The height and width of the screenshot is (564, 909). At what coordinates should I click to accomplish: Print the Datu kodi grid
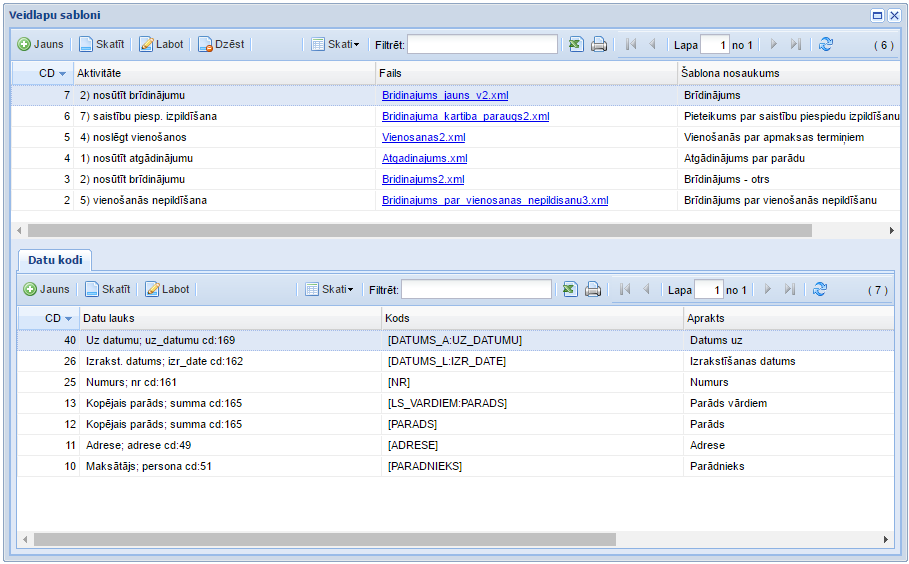point(593,289)
